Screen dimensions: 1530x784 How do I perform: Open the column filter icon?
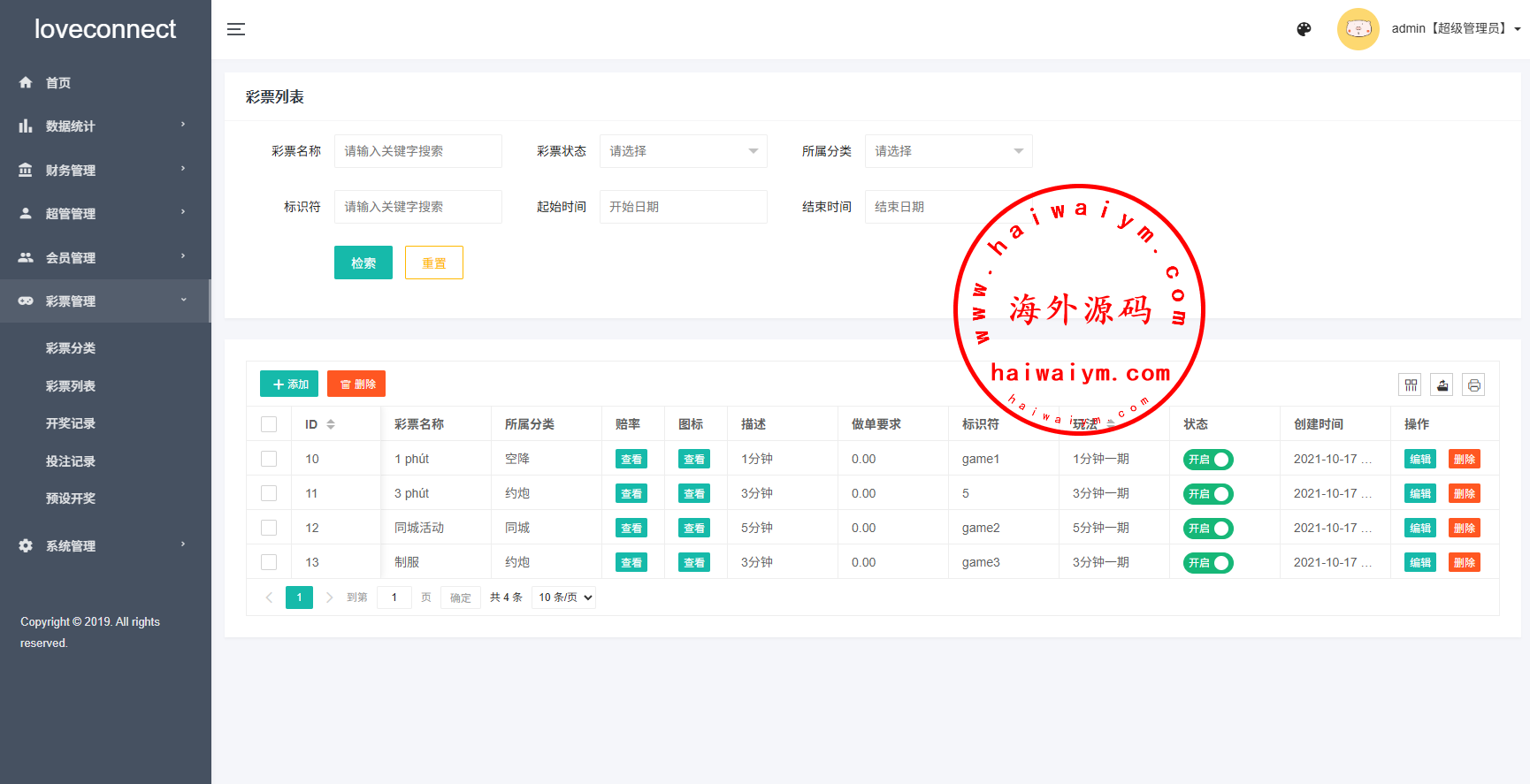pyautogui.click(x=1411, y=384)
